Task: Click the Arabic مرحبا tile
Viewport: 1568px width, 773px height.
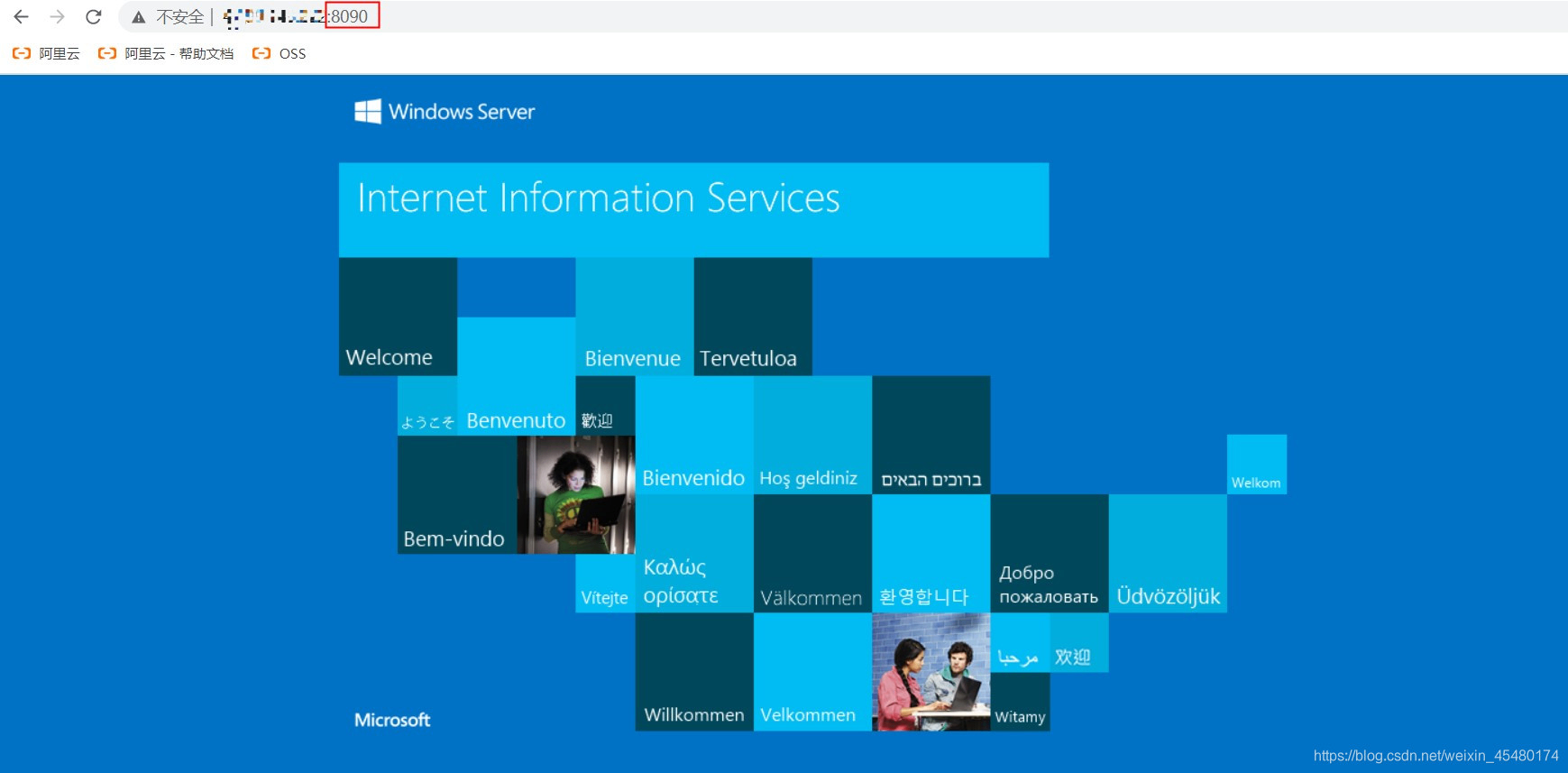Action: [x=1020, y=642]
